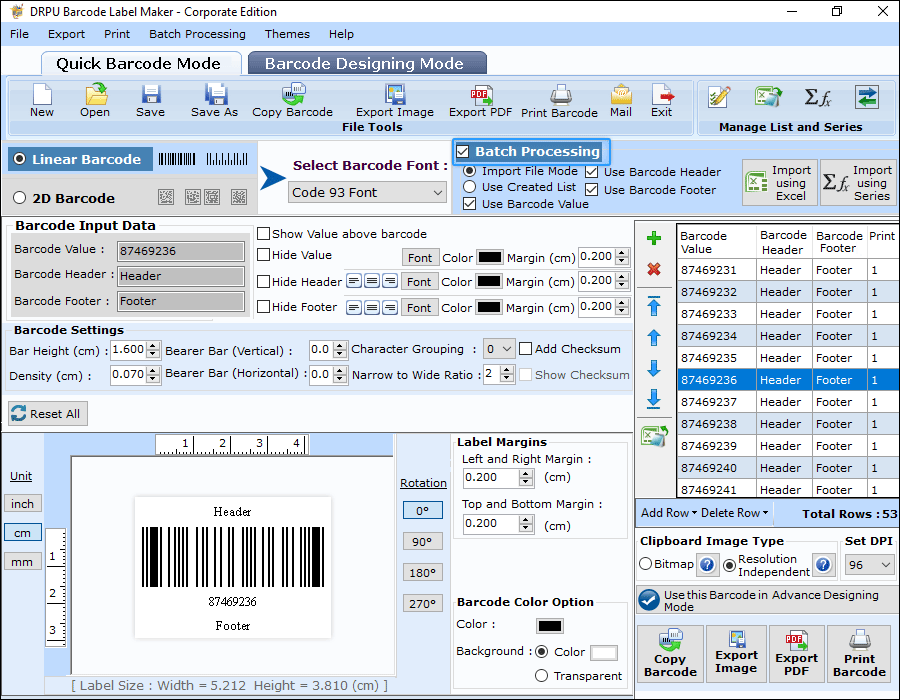Adjust Density spinner arrows
Viewport: 900px width, 700px height.
[x=153, y=375]
